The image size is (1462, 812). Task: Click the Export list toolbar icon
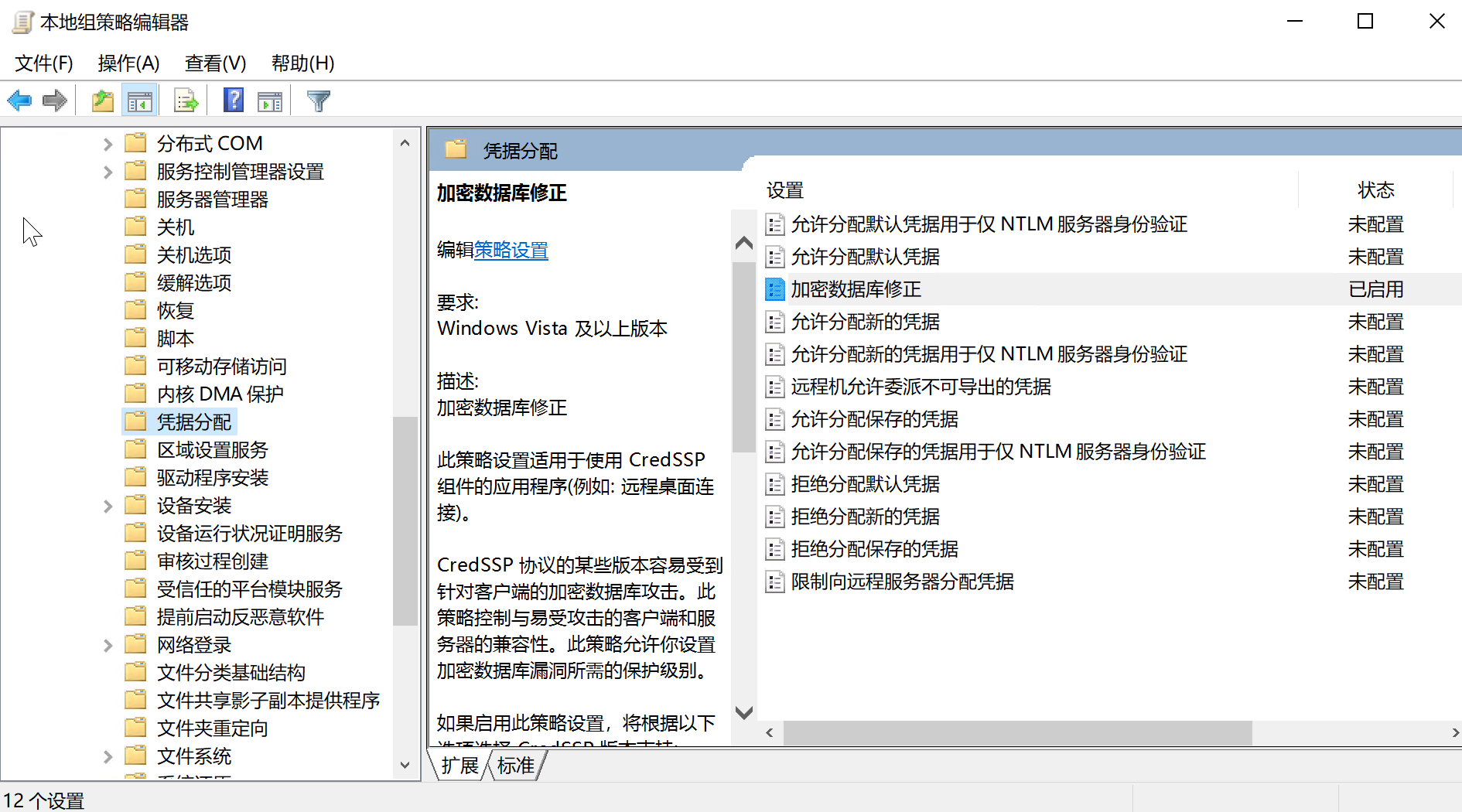coord(186,101)
